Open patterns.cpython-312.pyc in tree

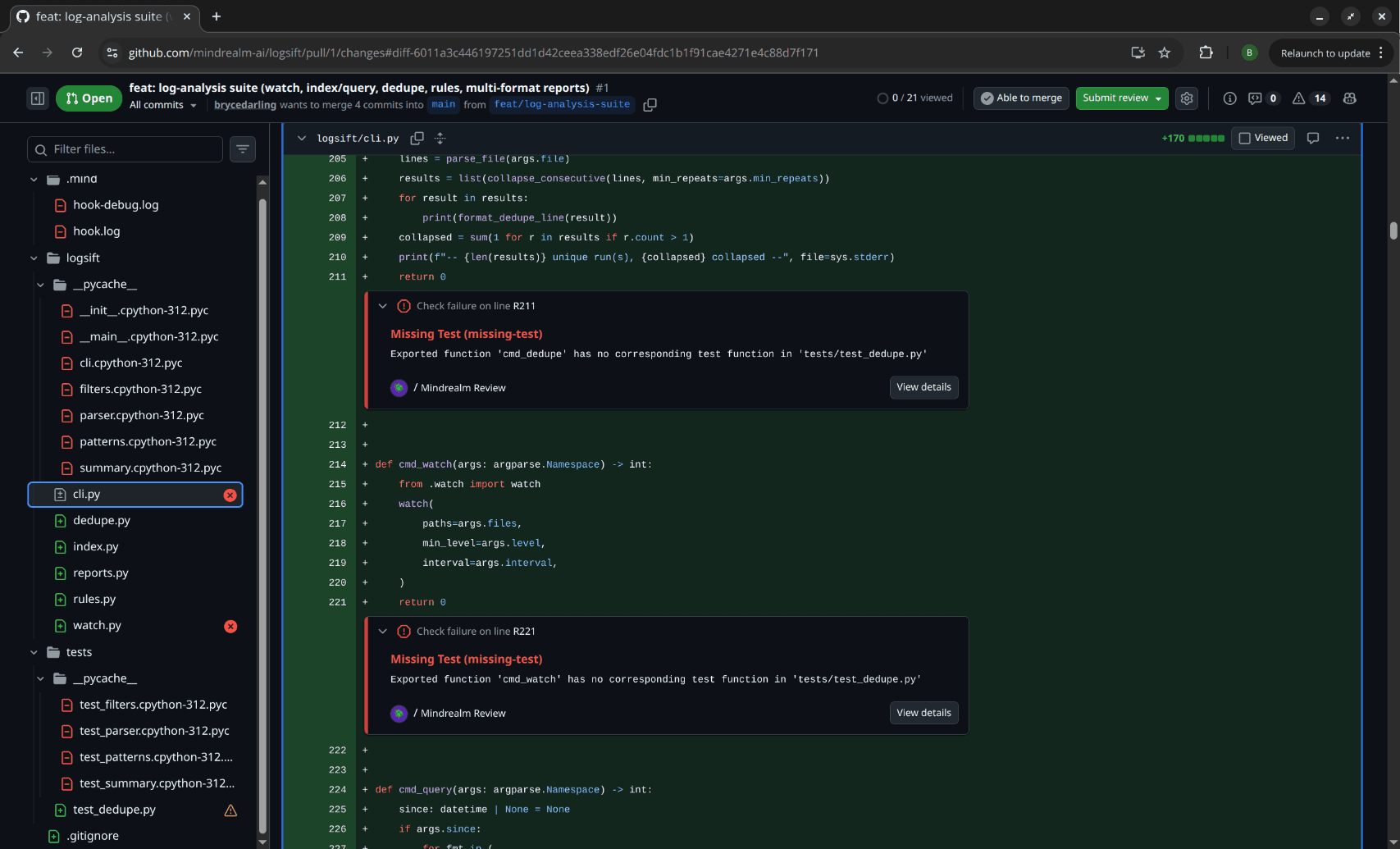(x=148, y=442)
